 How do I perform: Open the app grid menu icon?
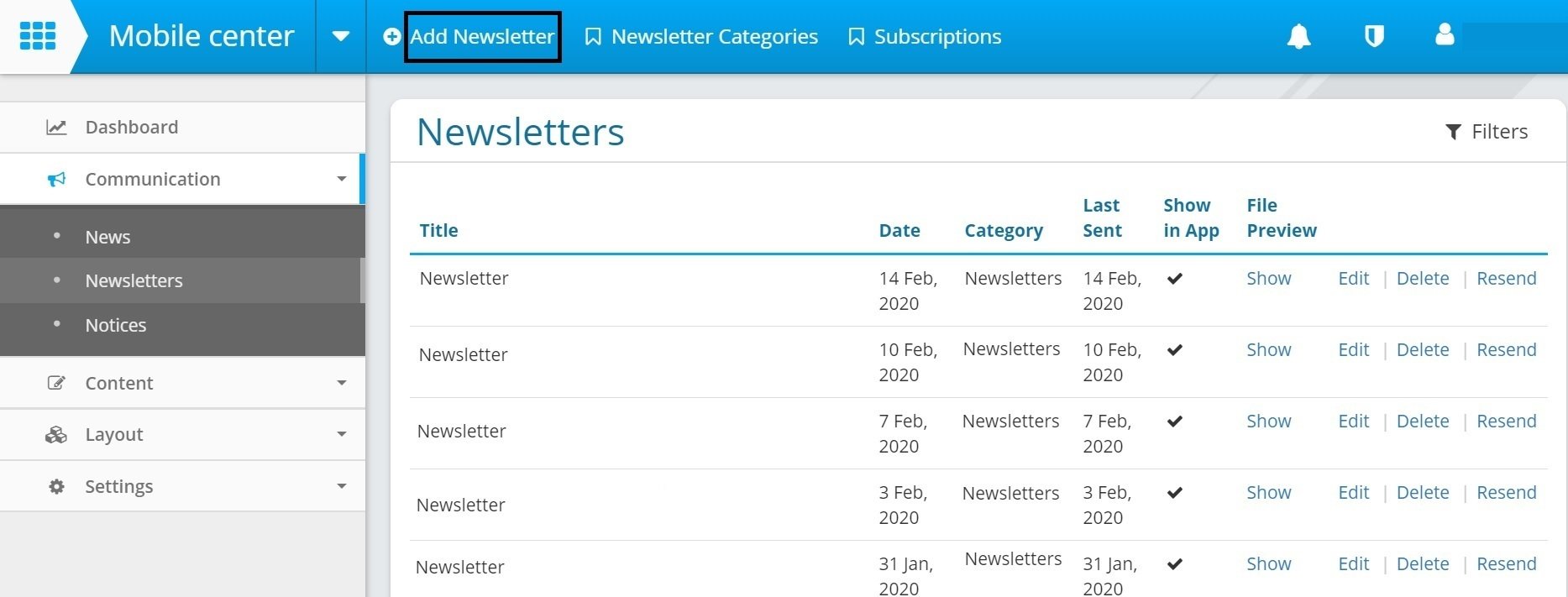pyautogui.click(x=37, y=36)
